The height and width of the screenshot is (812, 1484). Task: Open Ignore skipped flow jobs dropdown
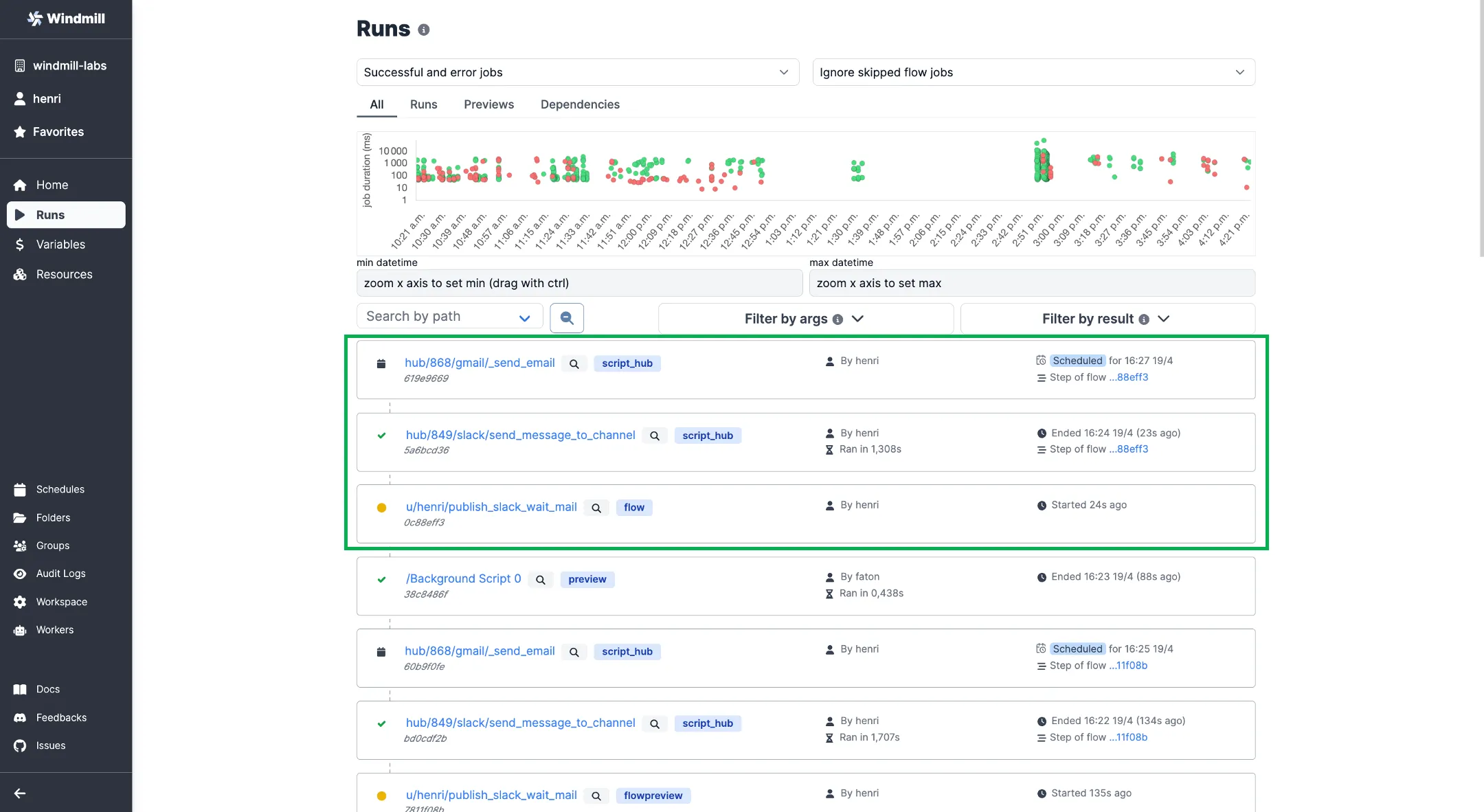[x=1033, y=72]
